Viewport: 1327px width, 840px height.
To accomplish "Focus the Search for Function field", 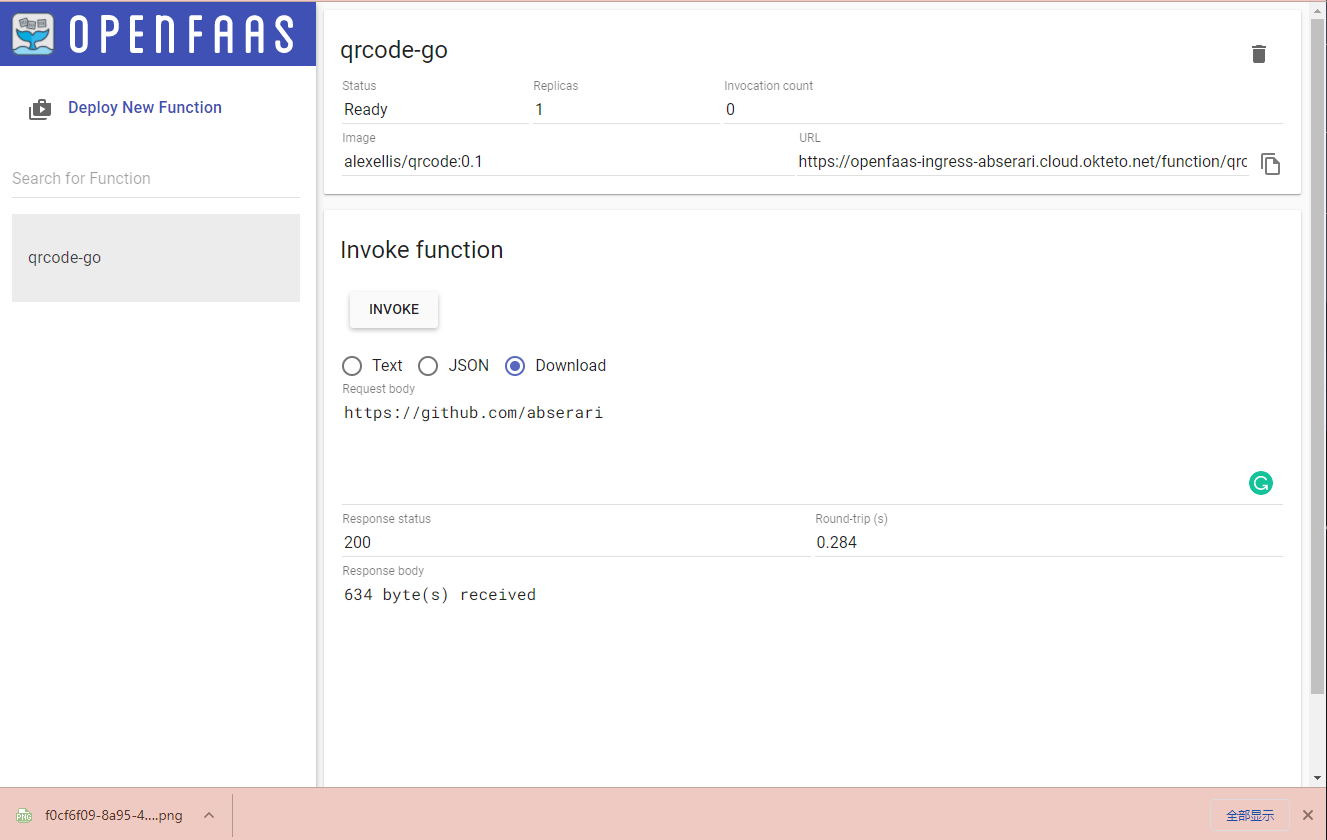I will coord(156,178).
